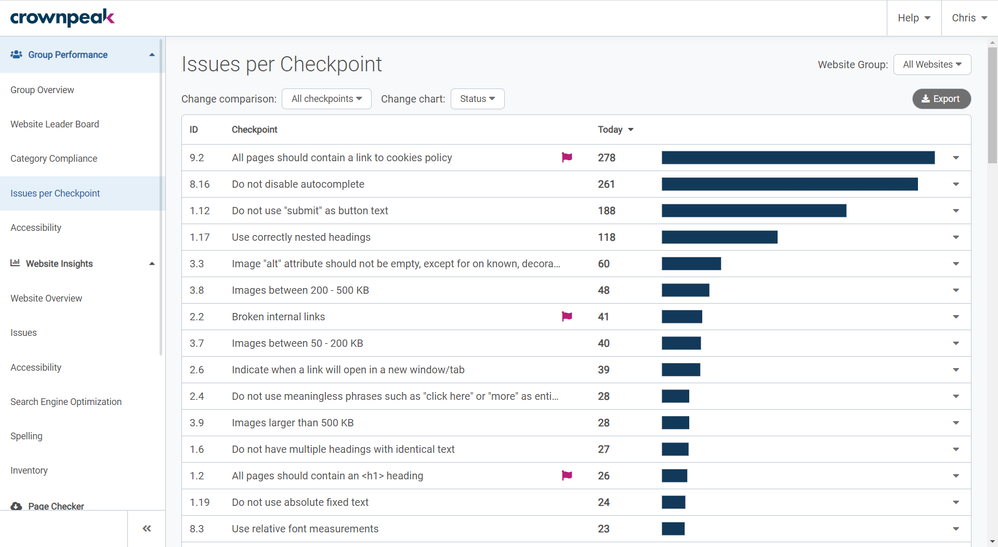
Task: Click "All pages should contain a link to cookies policy"
Action: (342, 157)
